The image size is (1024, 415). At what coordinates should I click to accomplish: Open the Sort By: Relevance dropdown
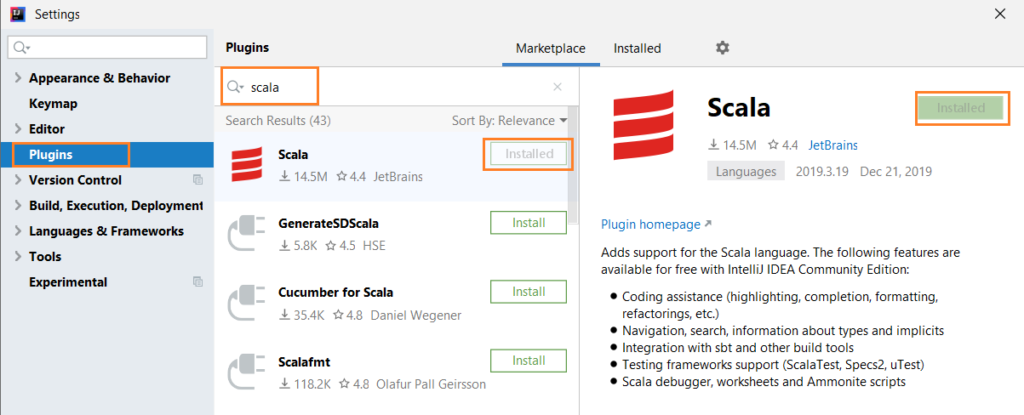pyautogui.click(x=509, y=121)
